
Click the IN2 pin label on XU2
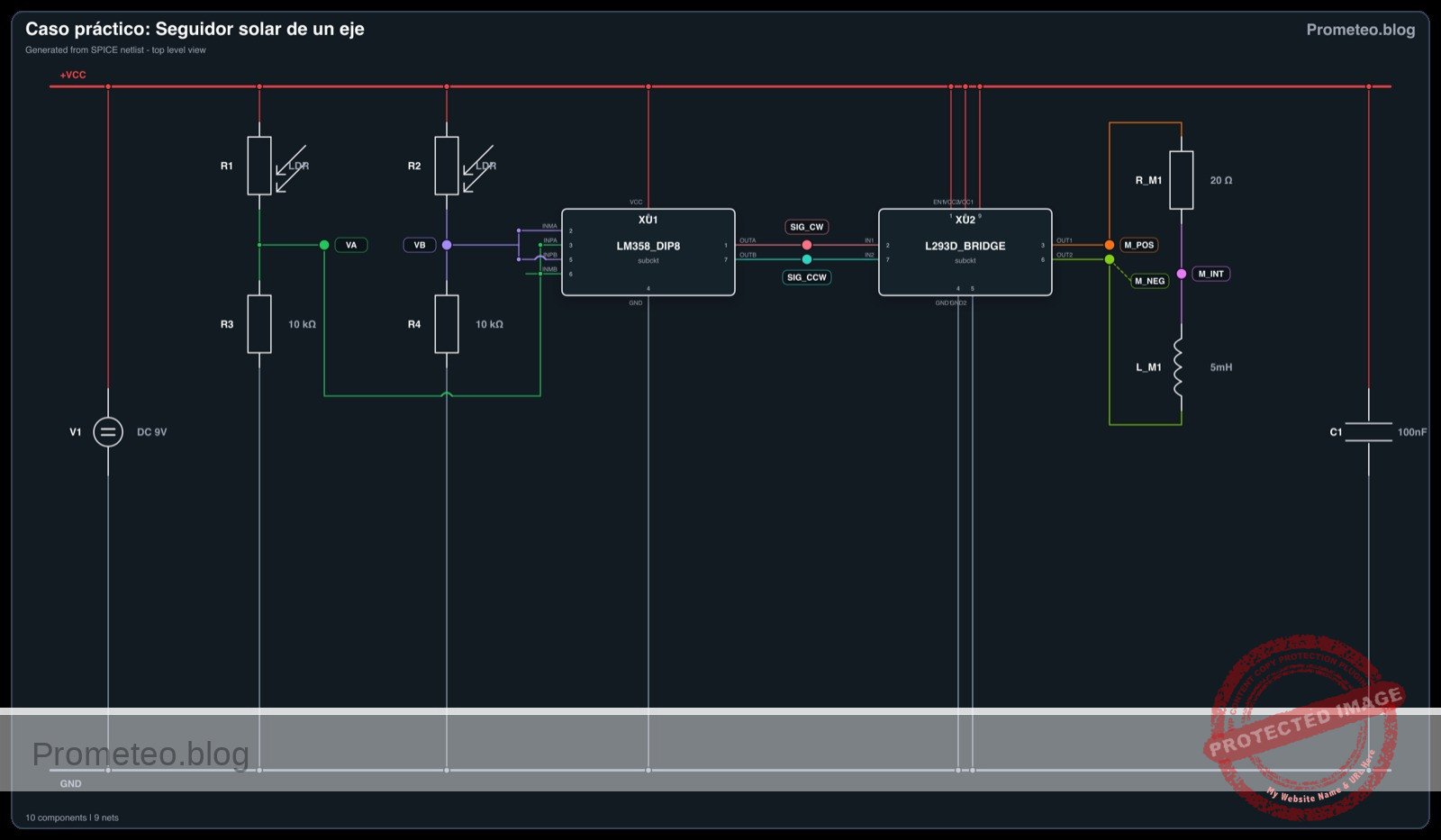pos(869,255)
